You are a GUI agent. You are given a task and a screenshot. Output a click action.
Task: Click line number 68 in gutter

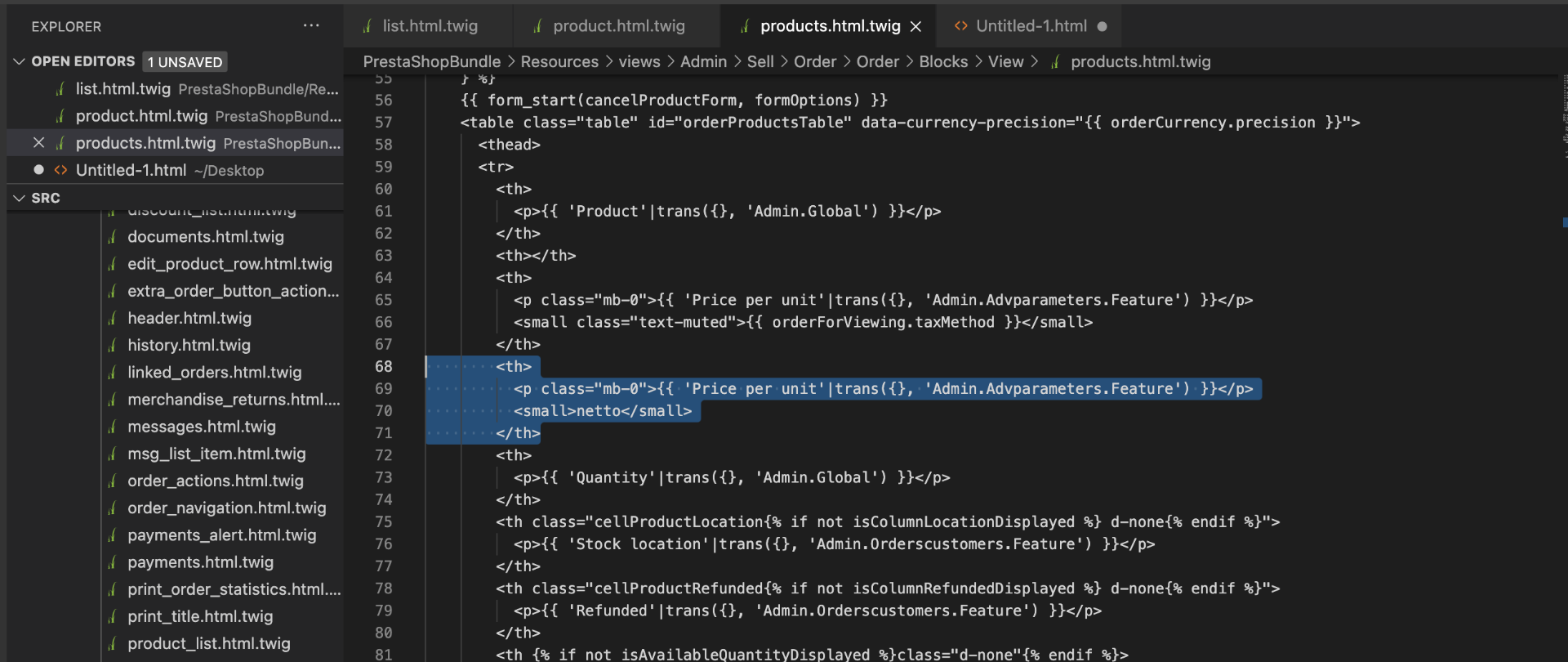(x=384, y=366)
